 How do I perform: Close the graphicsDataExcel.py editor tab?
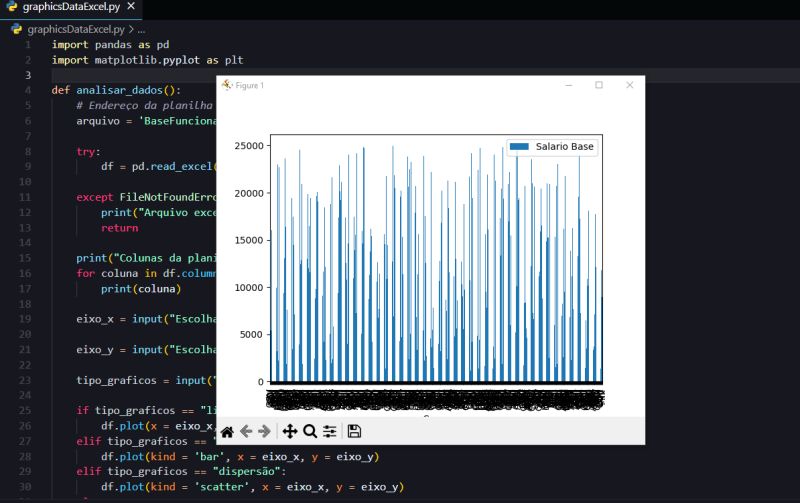coord(131,6)
